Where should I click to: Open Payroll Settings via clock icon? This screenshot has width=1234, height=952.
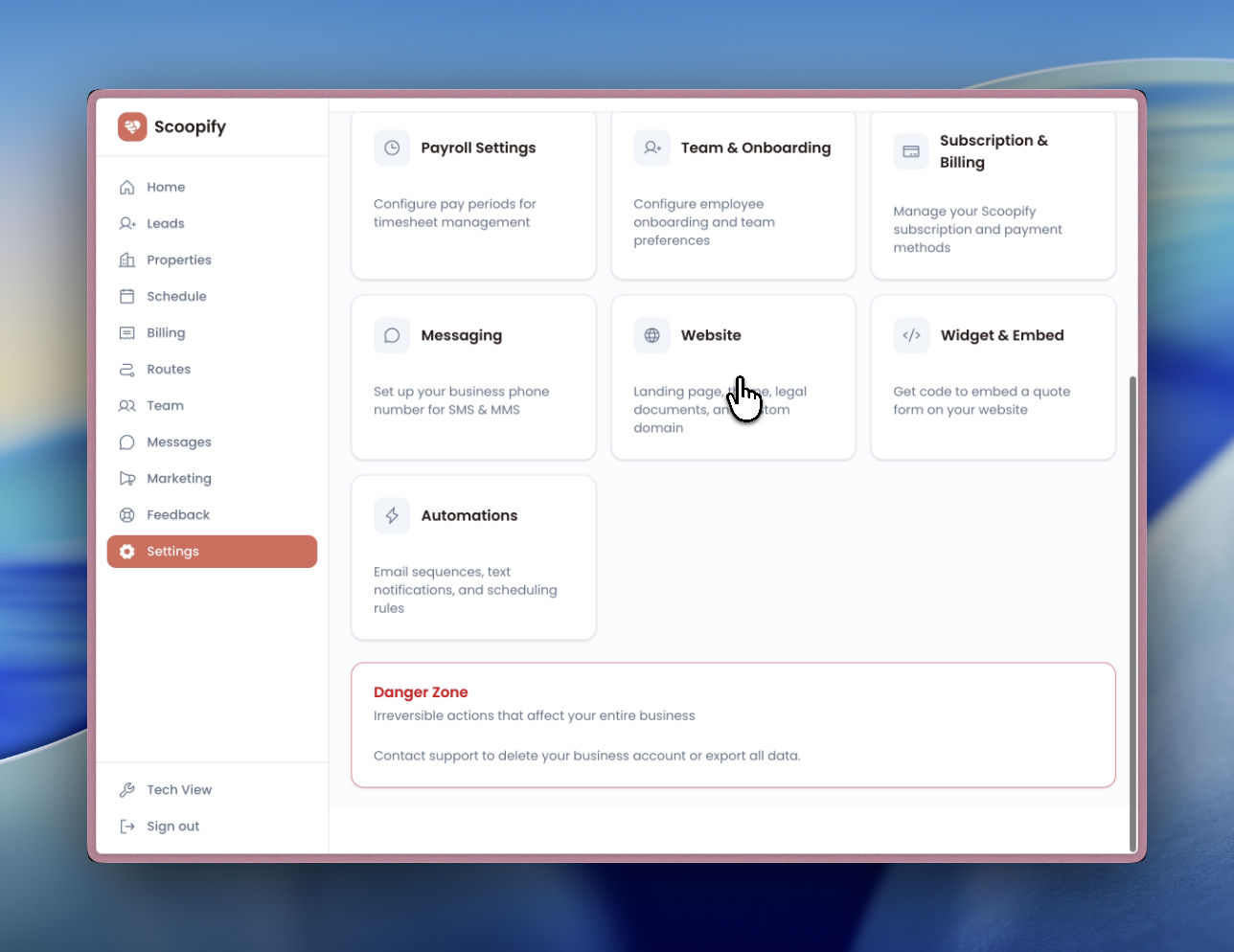(392, 147)
